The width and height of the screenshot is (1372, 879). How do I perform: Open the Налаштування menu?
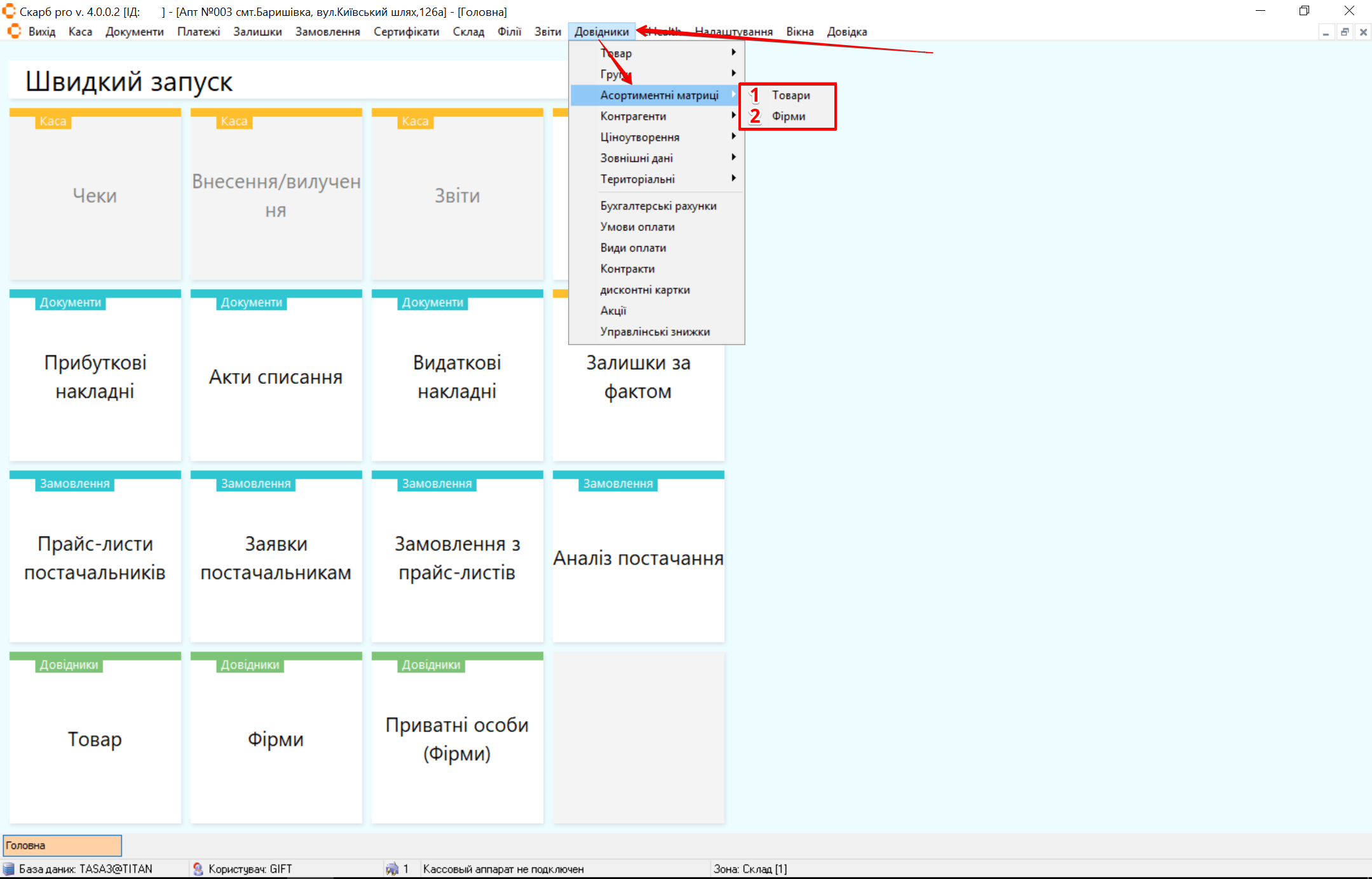coord(733,32)
